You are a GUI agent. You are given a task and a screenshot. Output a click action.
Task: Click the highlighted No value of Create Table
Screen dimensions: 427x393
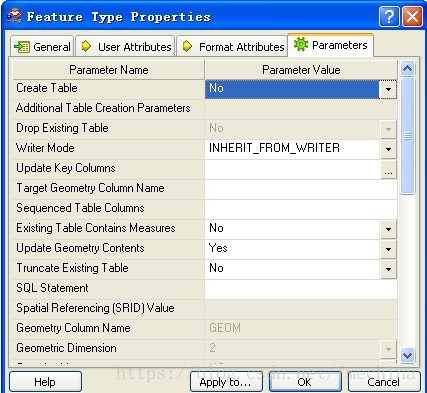coord(216,88)
